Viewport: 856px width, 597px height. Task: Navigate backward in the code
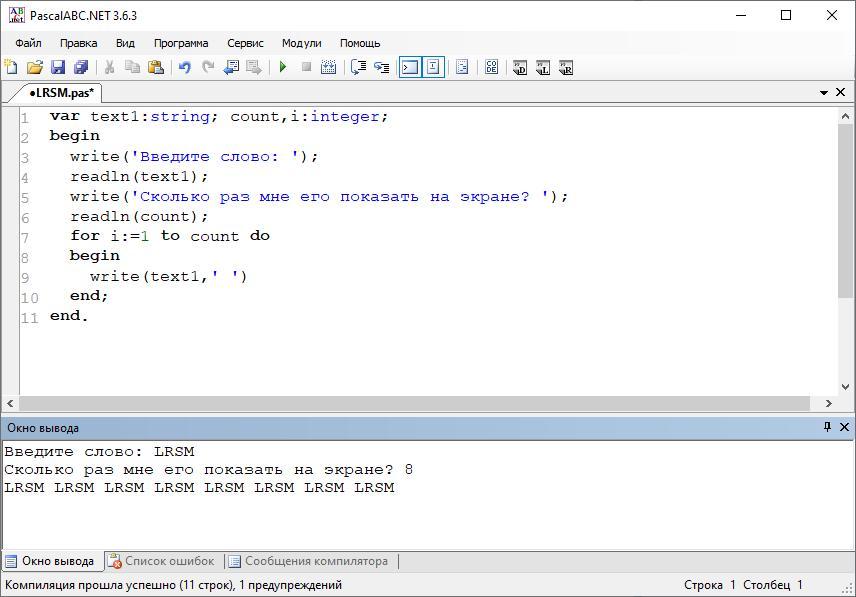coord(231,67)
